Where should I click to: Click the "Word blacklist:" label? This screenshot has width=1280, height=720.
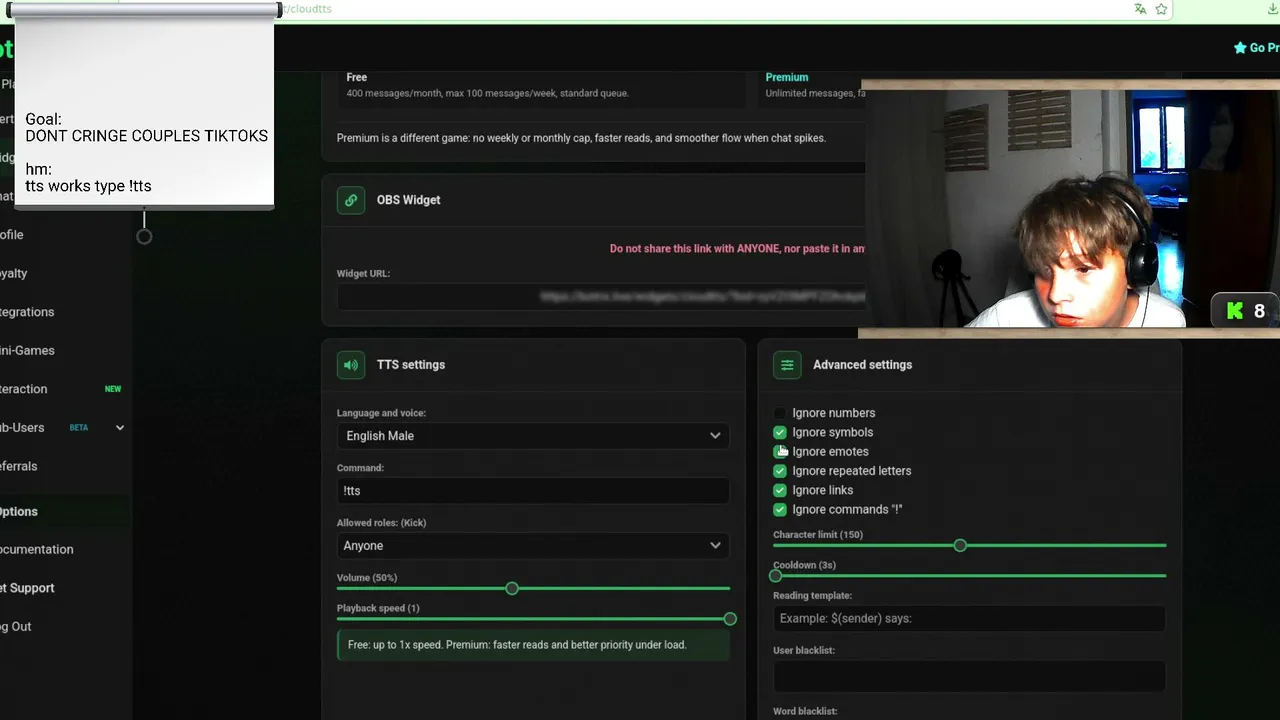(805, 712)
